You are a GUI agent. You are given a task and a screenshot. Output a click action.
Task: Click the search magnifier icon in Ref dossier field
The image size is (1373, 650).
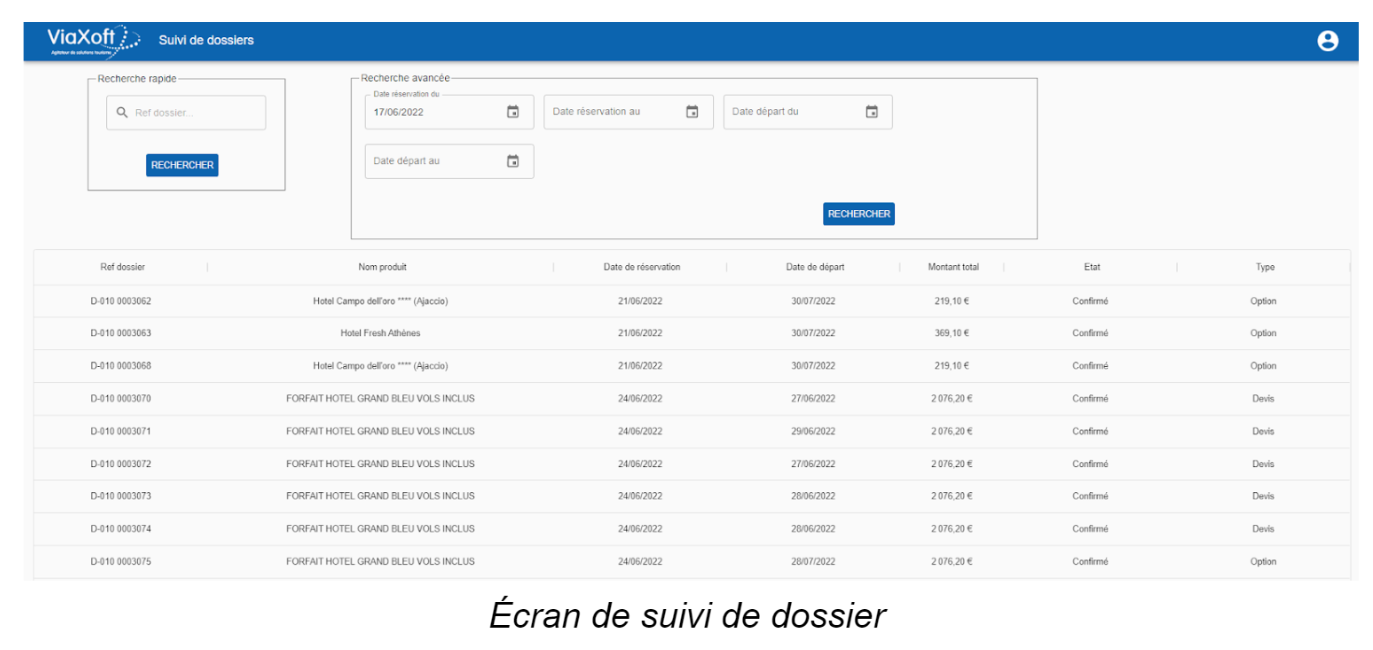pos(122,113)
